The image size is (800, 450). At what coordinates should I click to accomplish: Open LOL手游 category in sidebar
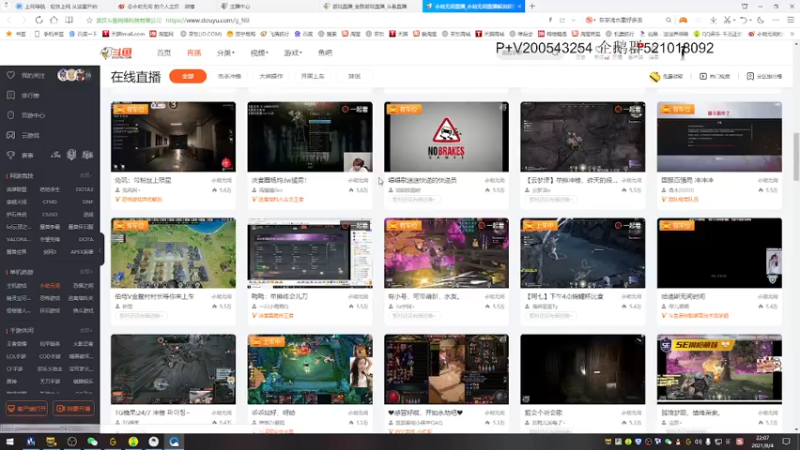[x=16, y=356]
